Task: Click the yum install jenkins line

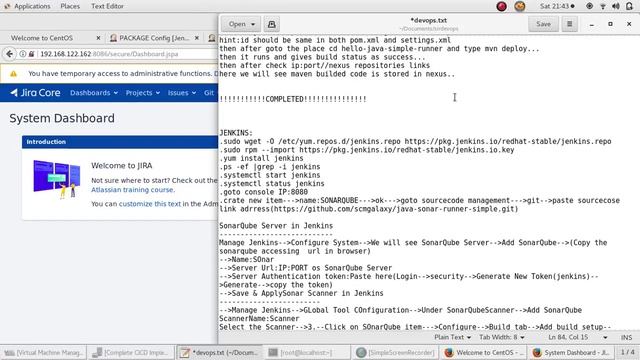Action: [x=262, y=158]
